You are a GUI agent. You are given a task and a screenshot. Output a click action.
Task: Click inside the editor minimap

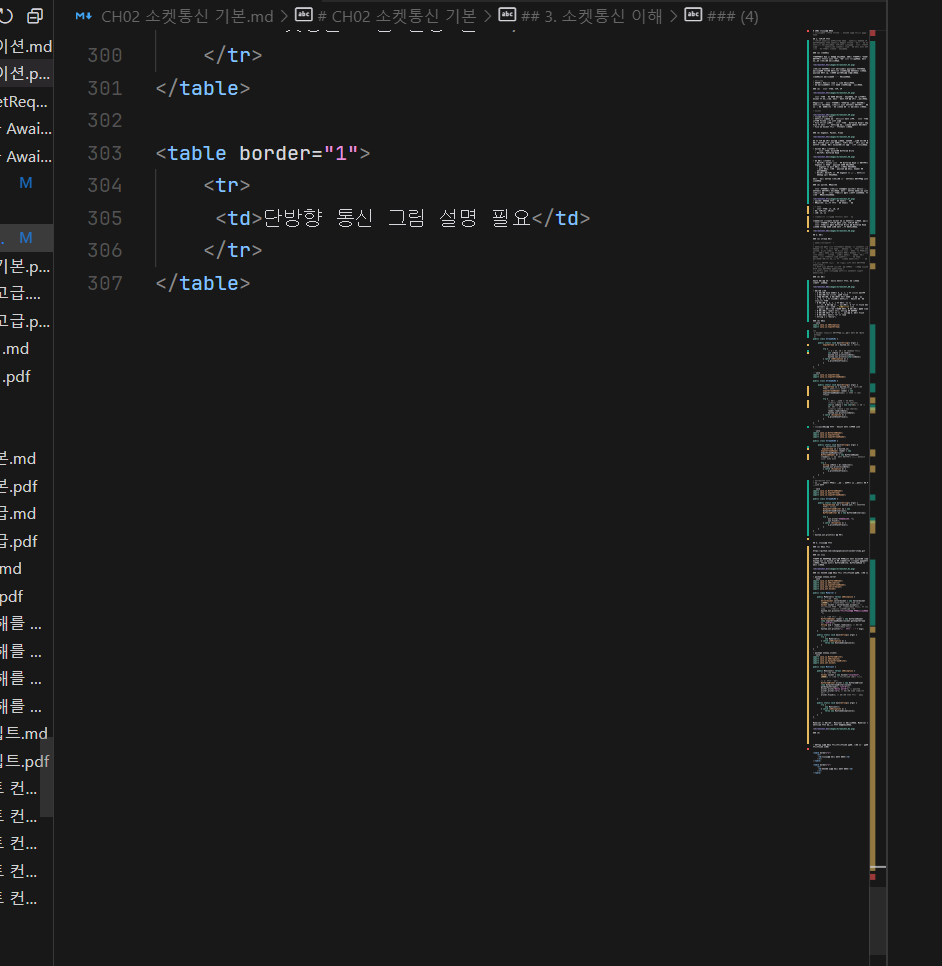[x=838, y=400]
